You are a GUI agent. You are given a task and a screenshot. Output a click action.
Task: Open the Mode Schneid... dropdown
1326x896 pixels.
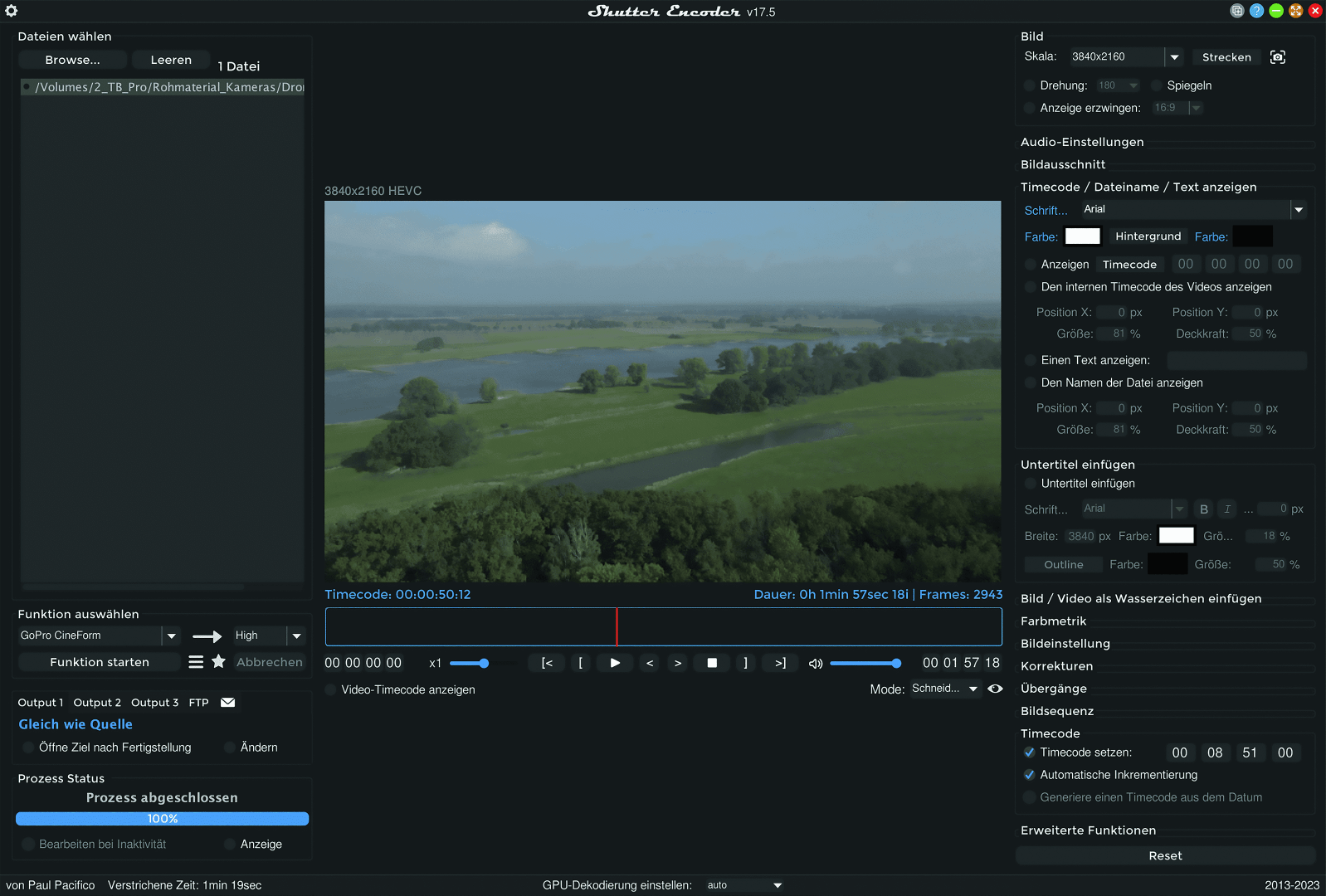tap(946, 689)
